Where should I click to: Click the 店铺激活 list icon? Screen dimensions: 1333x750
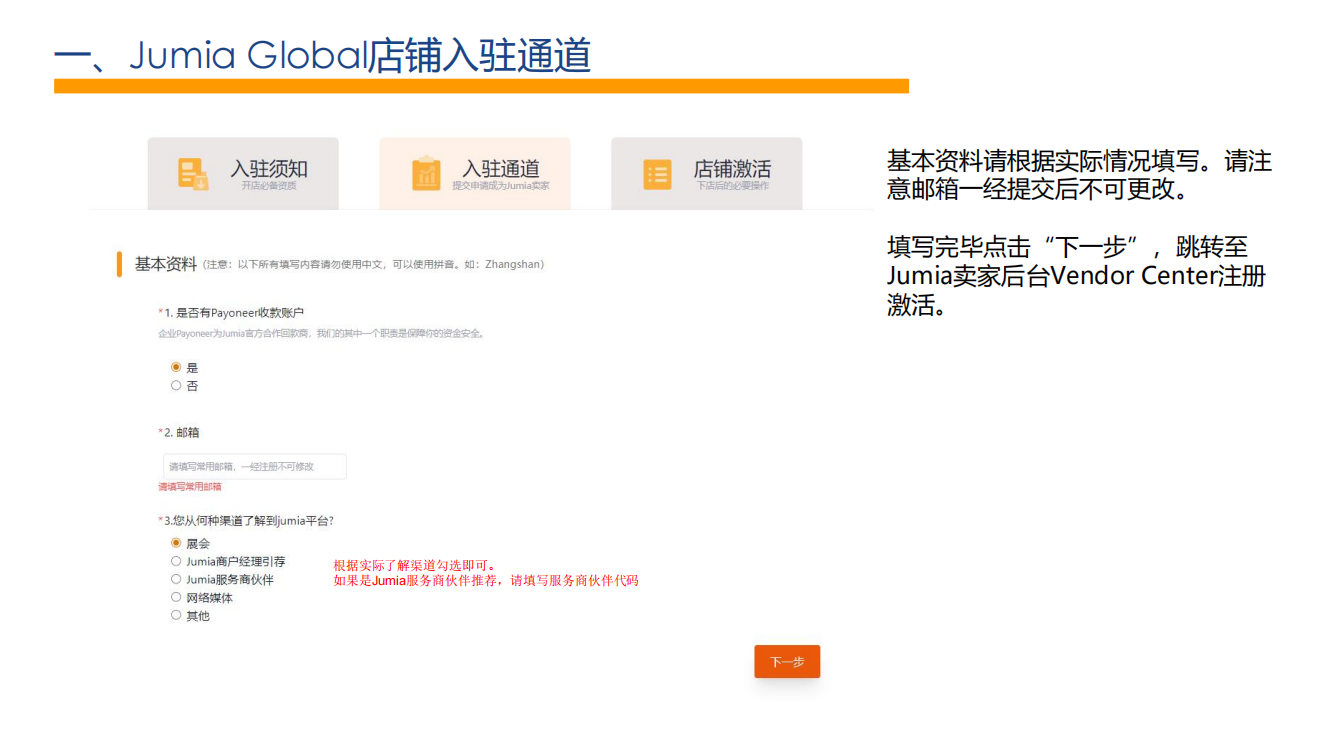tap(657, 174)
